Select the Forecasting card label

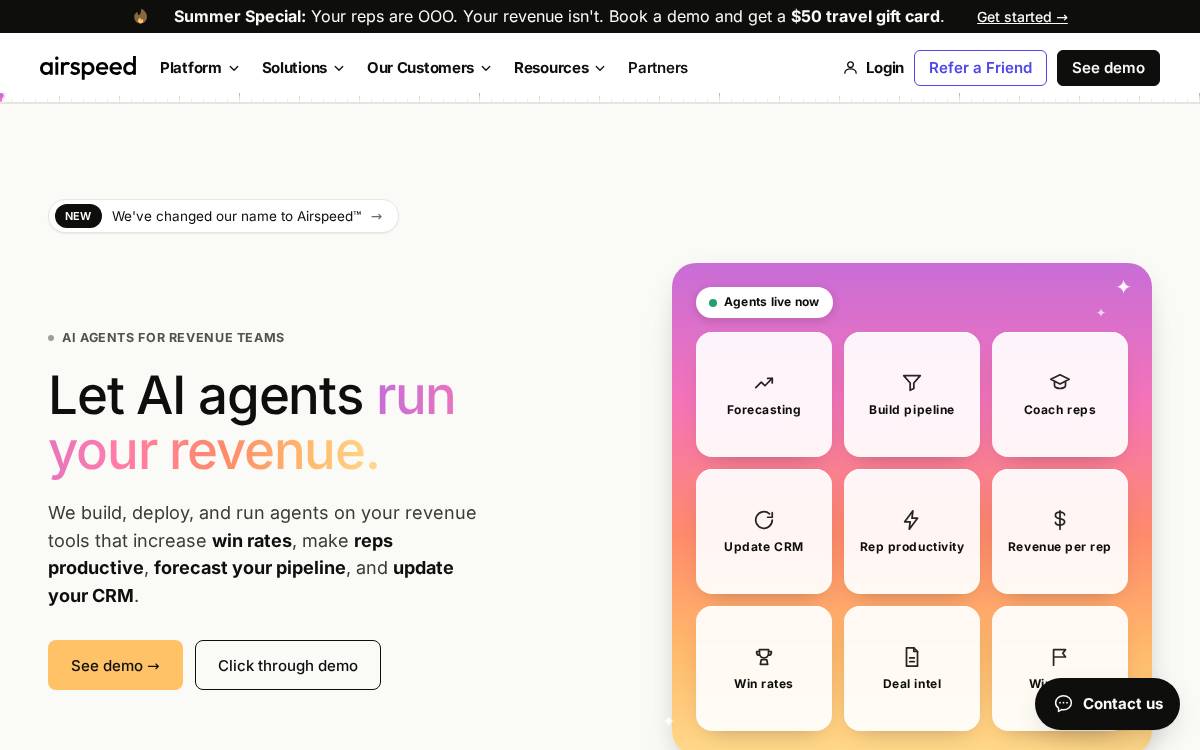[x=764, y=410]
